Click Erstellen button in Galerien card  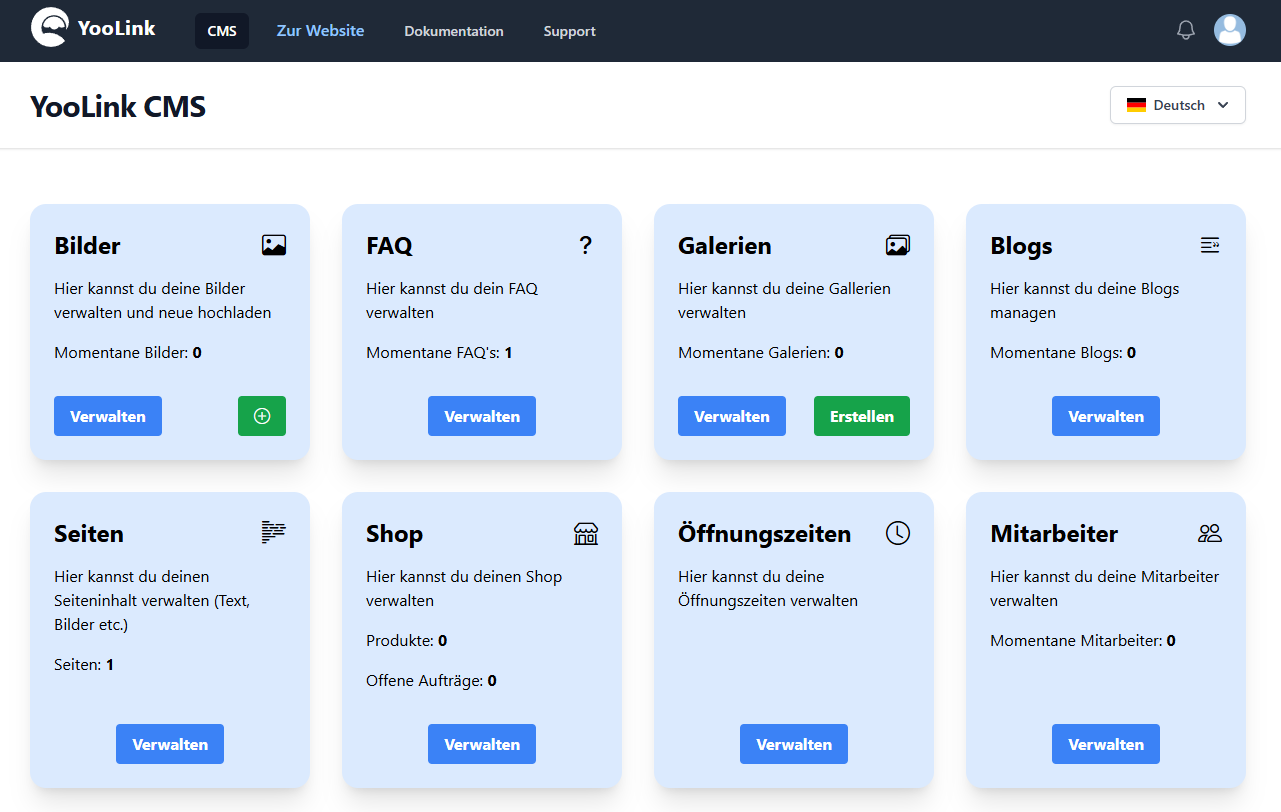pyautogui.click(x=862, y=416)
